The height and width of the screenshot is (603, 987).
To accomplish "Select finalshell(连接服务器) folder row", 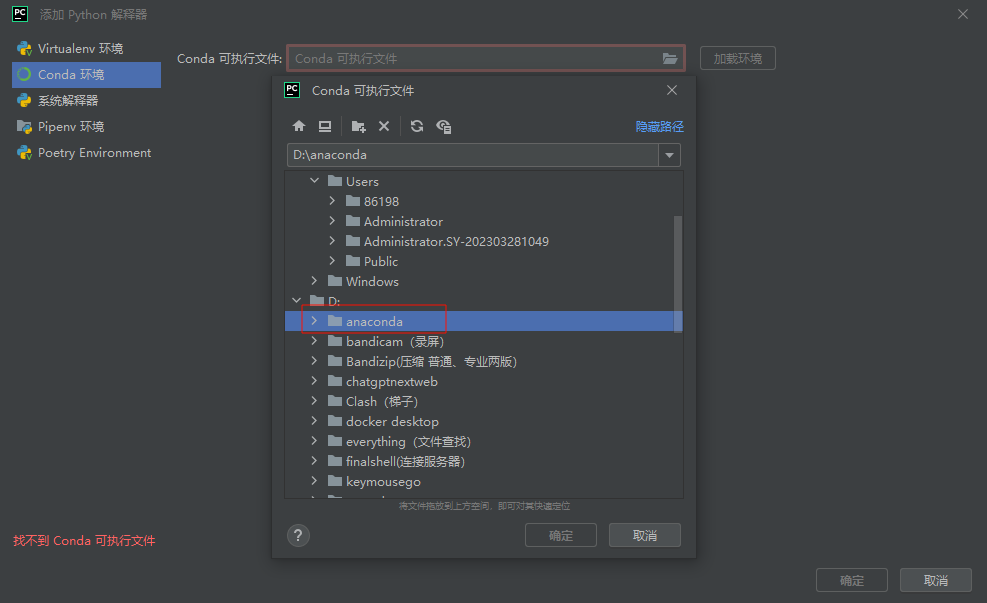I will point(483,461).
